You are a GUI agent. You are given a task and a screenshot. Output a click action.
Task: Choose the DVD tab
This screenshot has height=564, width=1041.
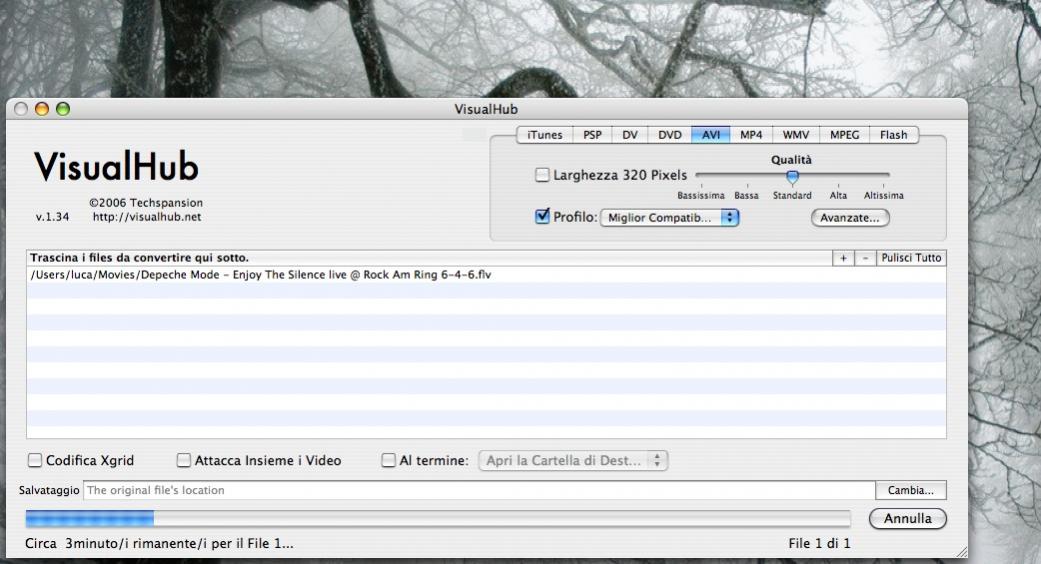click(x=670, y=135)
